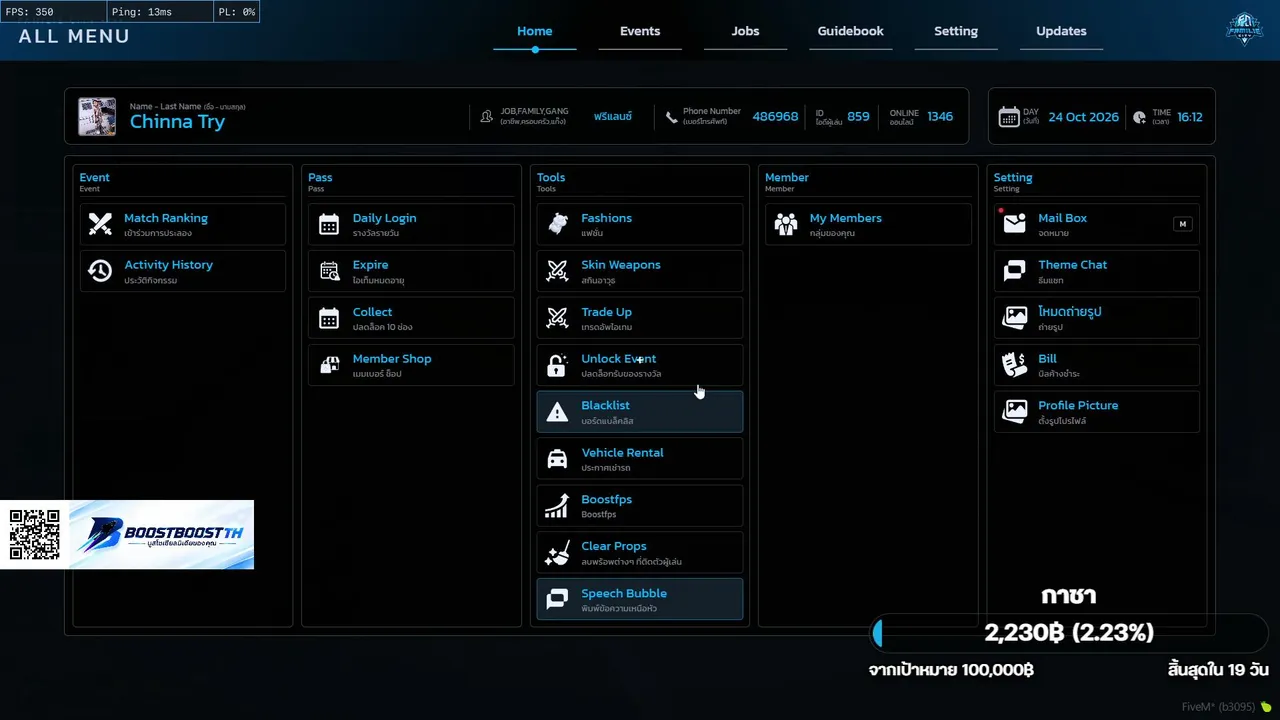Click the Boostfps rising chart icon
Viewport: 1280px width, 720px height.
pos(558,506)
